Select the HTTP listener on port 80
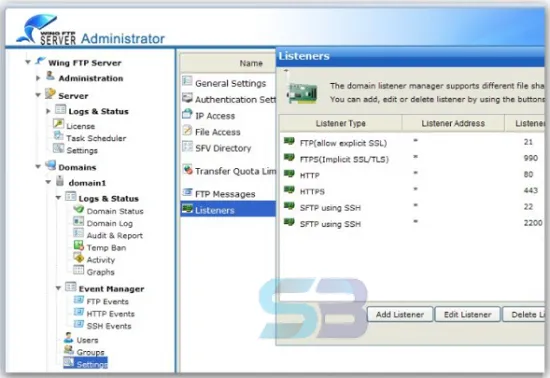The height and width of the screenshot is (378, 550). (412, 175)
